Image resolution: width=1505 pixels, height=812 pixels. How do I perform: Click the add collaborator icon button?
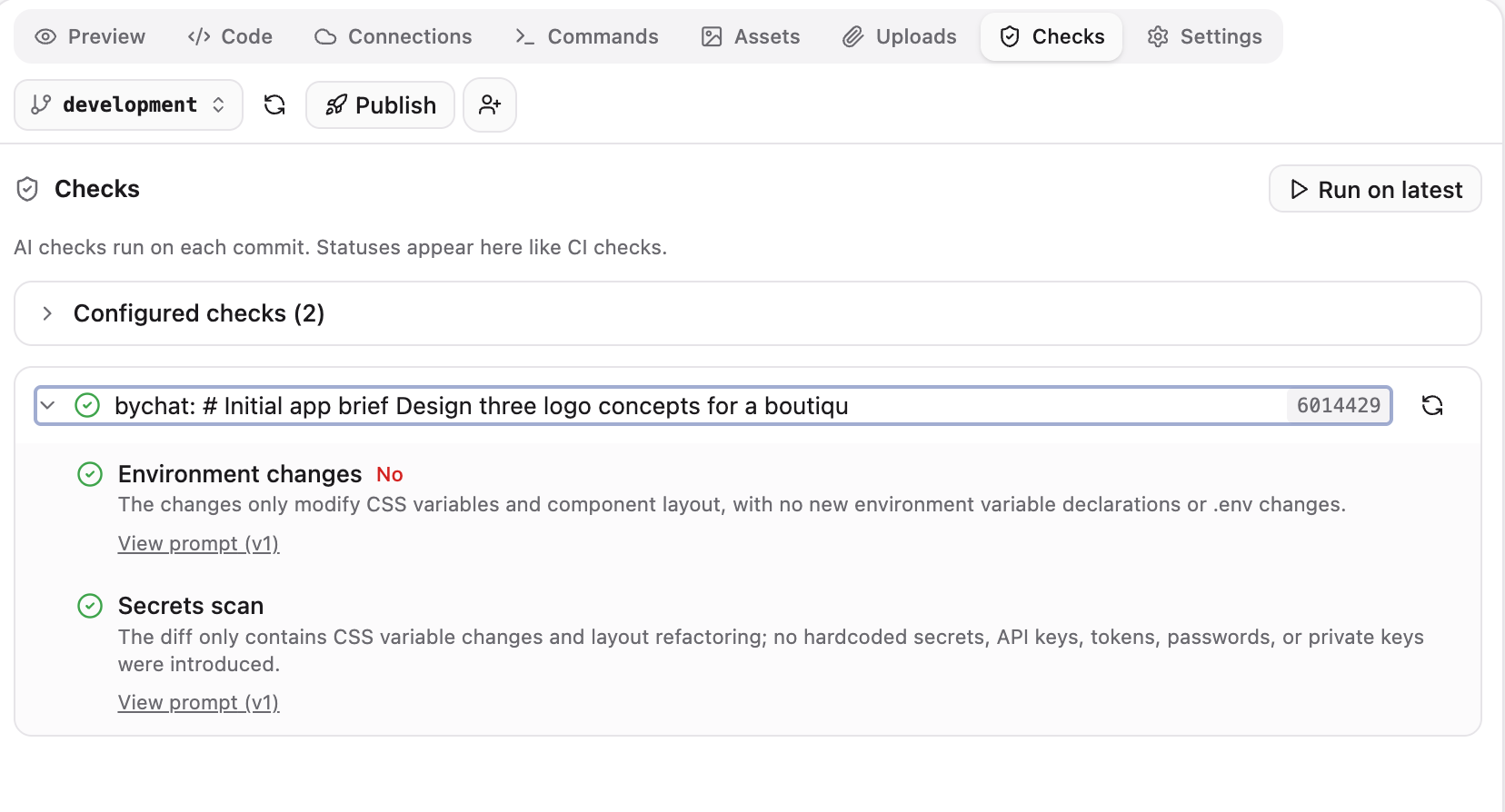490,104
